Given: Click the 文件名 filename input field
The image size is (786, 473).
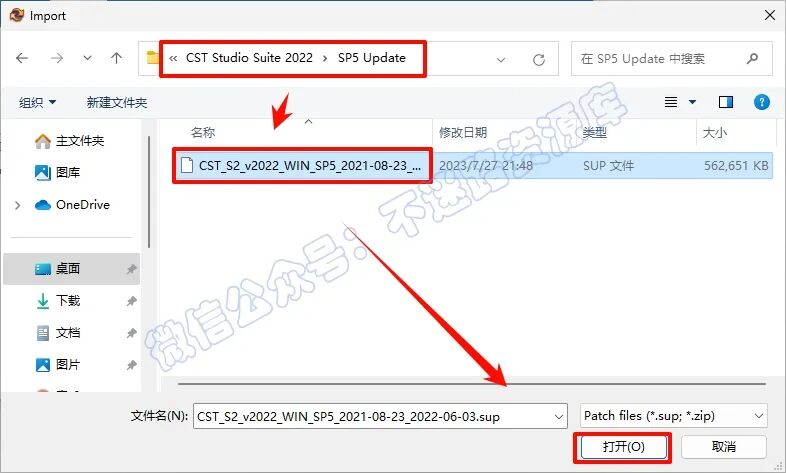Looking at the screenshot, I should pos(380,416).
